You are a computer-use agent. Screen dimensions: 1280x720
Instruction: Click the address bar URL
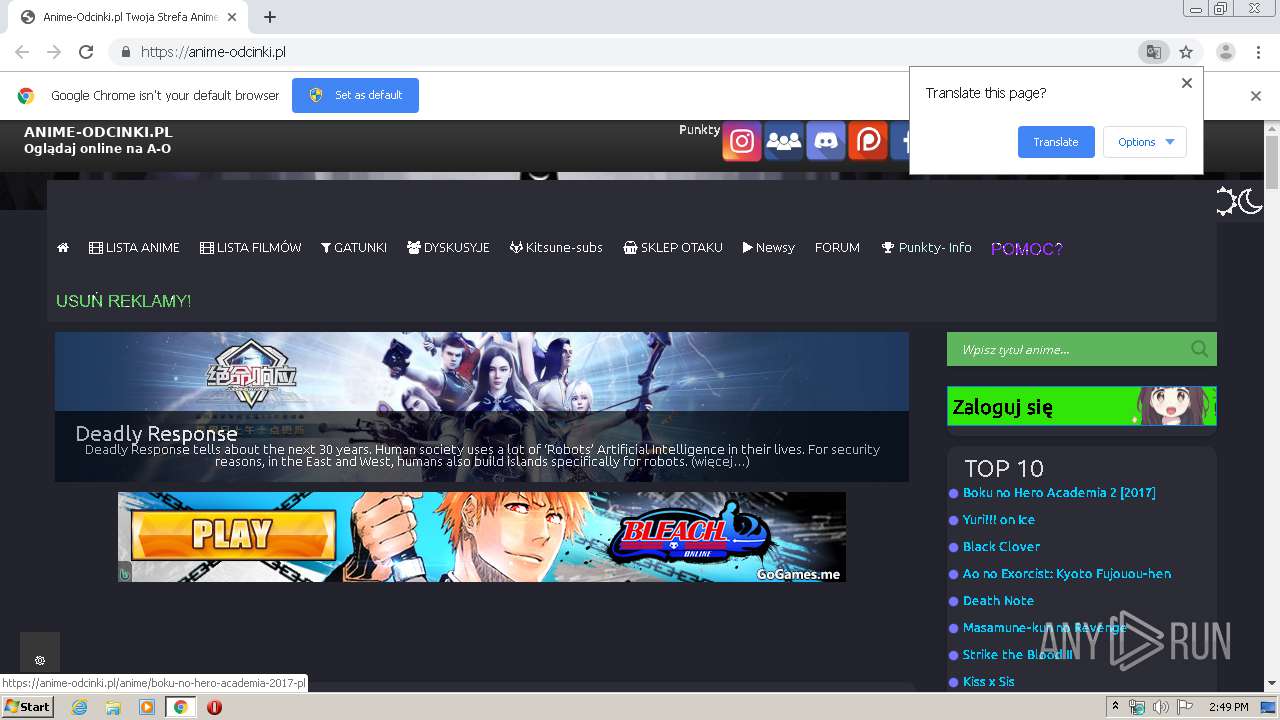tap(213, 52)
